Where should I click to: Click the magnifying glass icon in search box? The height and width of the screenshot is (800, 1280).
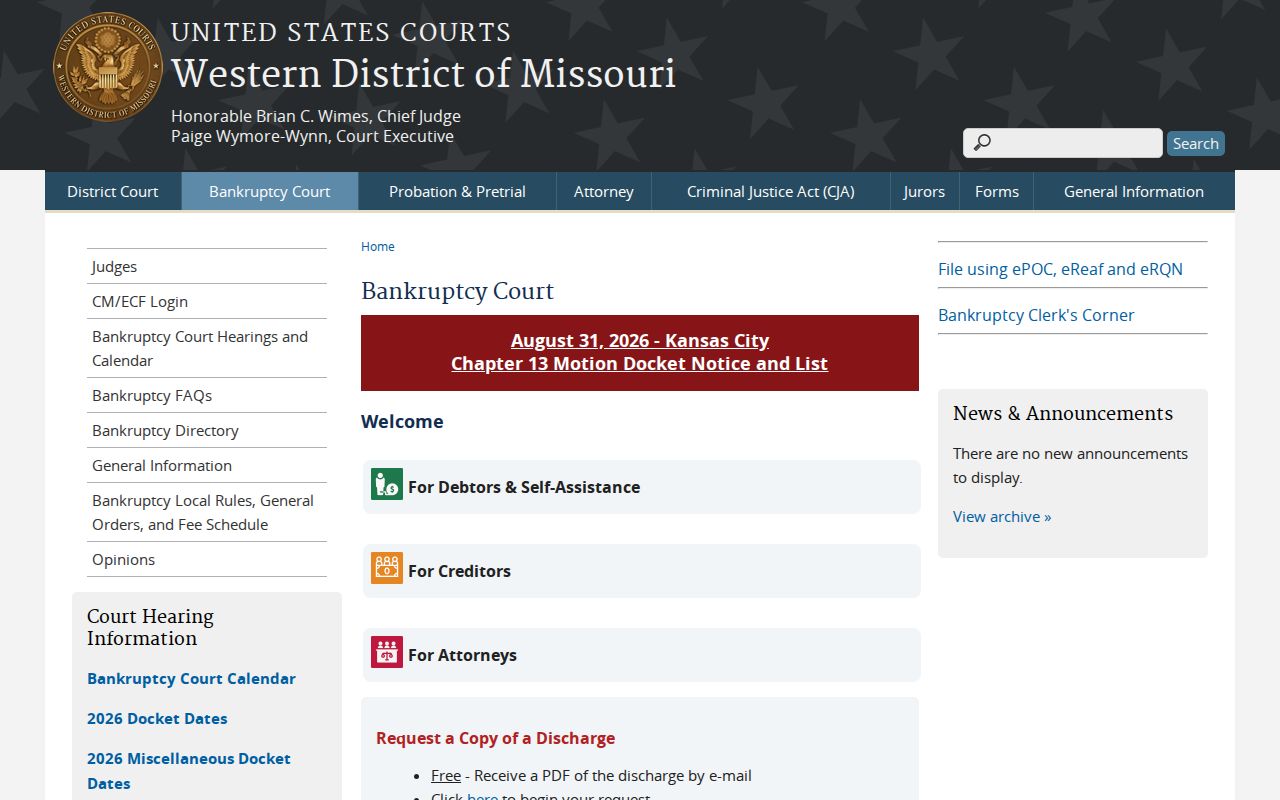click(x=982, y=143)
